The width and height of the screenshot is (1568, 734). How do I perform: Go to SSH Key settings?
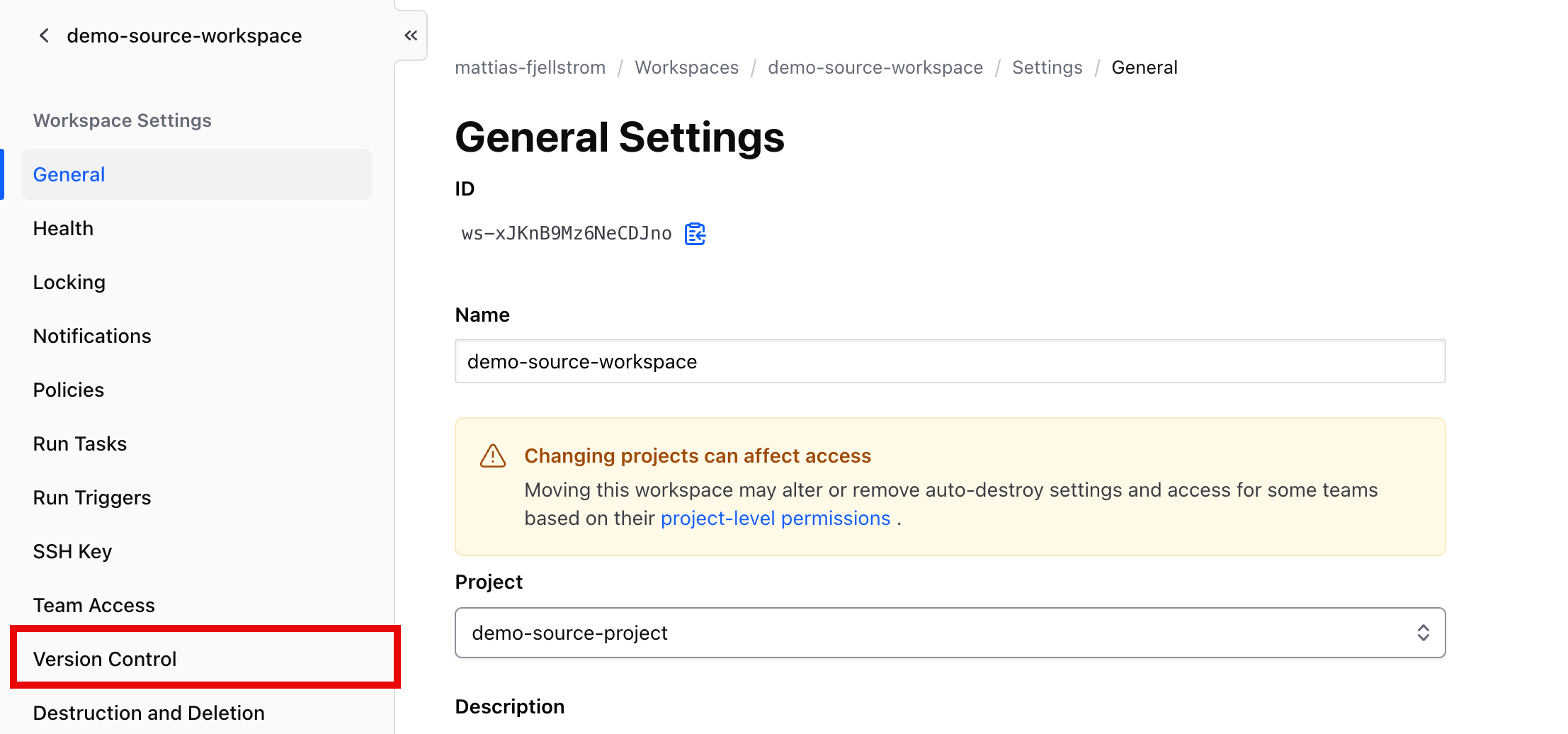pos(72,550)
